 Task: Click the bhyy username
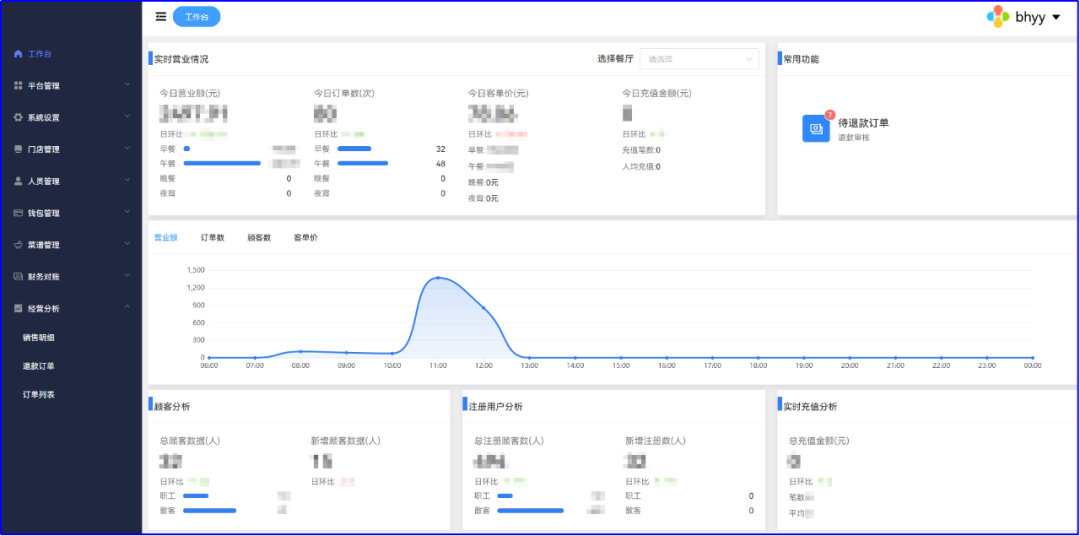[x=1030, y=17]
